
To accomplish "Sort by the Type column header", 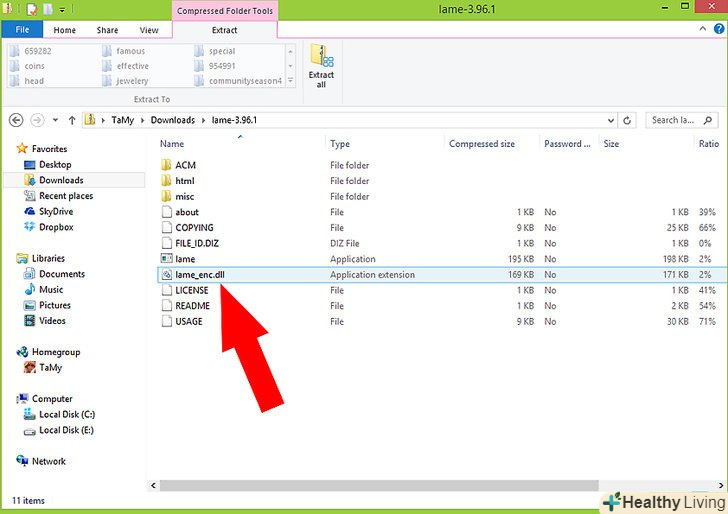I will coord(340,144).
